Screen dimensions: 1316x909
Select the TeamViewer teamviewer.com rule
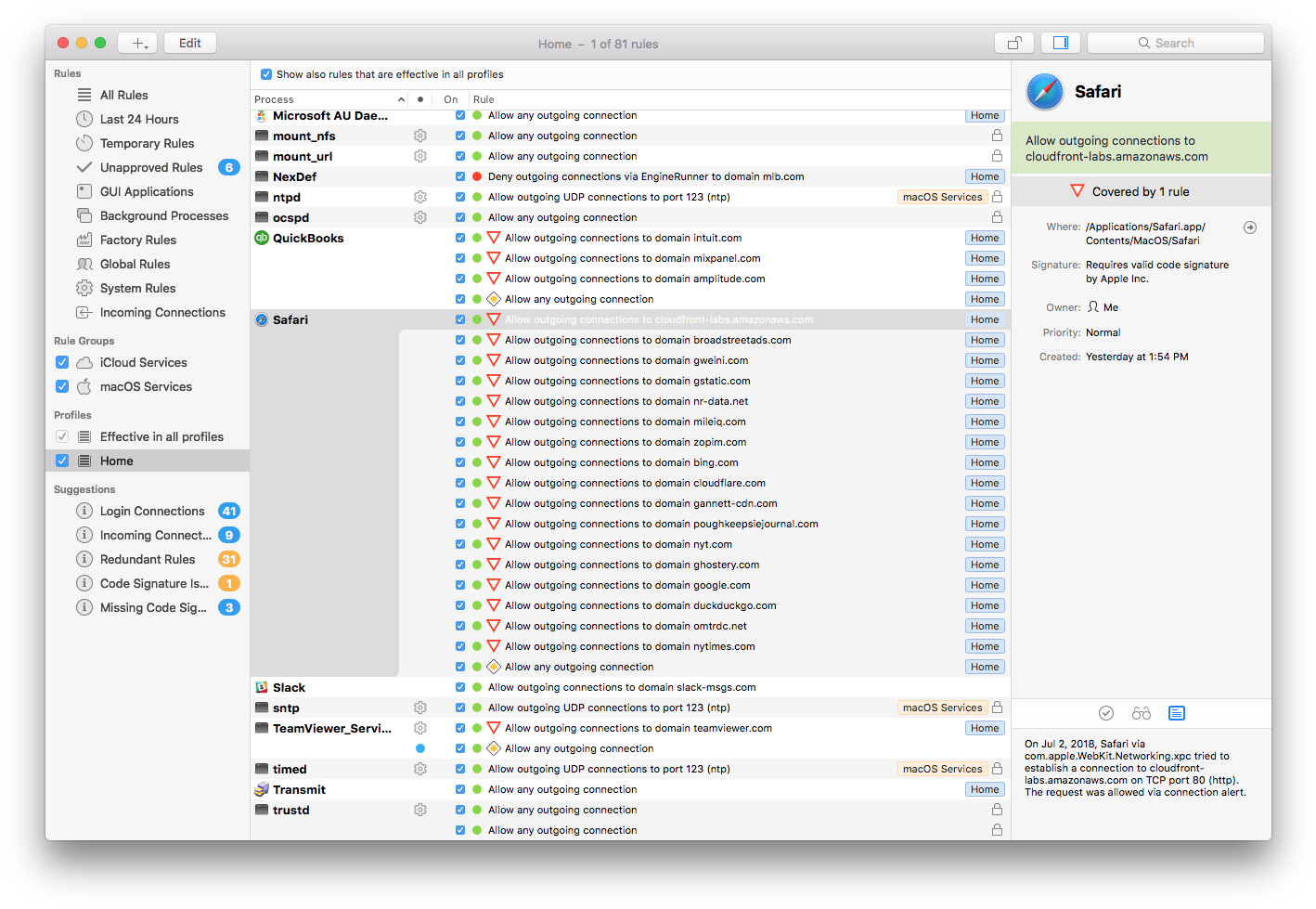pyautogui.click(x=639, y=728)
